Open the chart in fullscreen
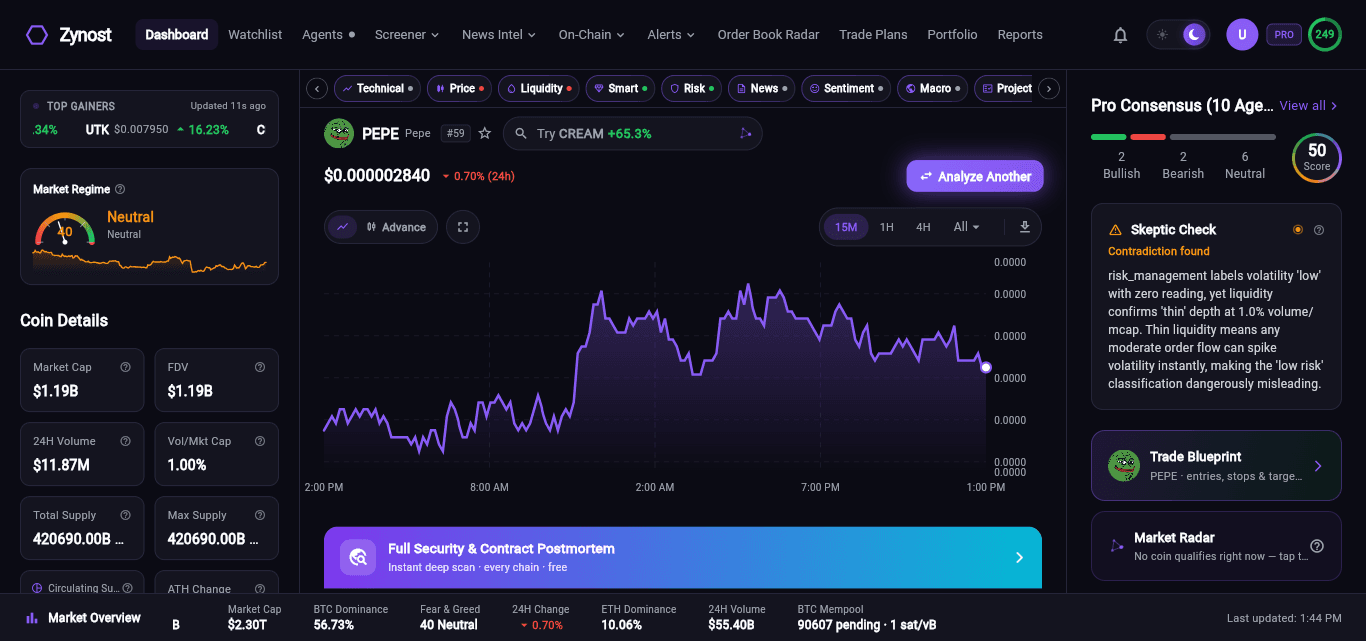Viewport: 1366px width, 641px height. tap(463, 227)
